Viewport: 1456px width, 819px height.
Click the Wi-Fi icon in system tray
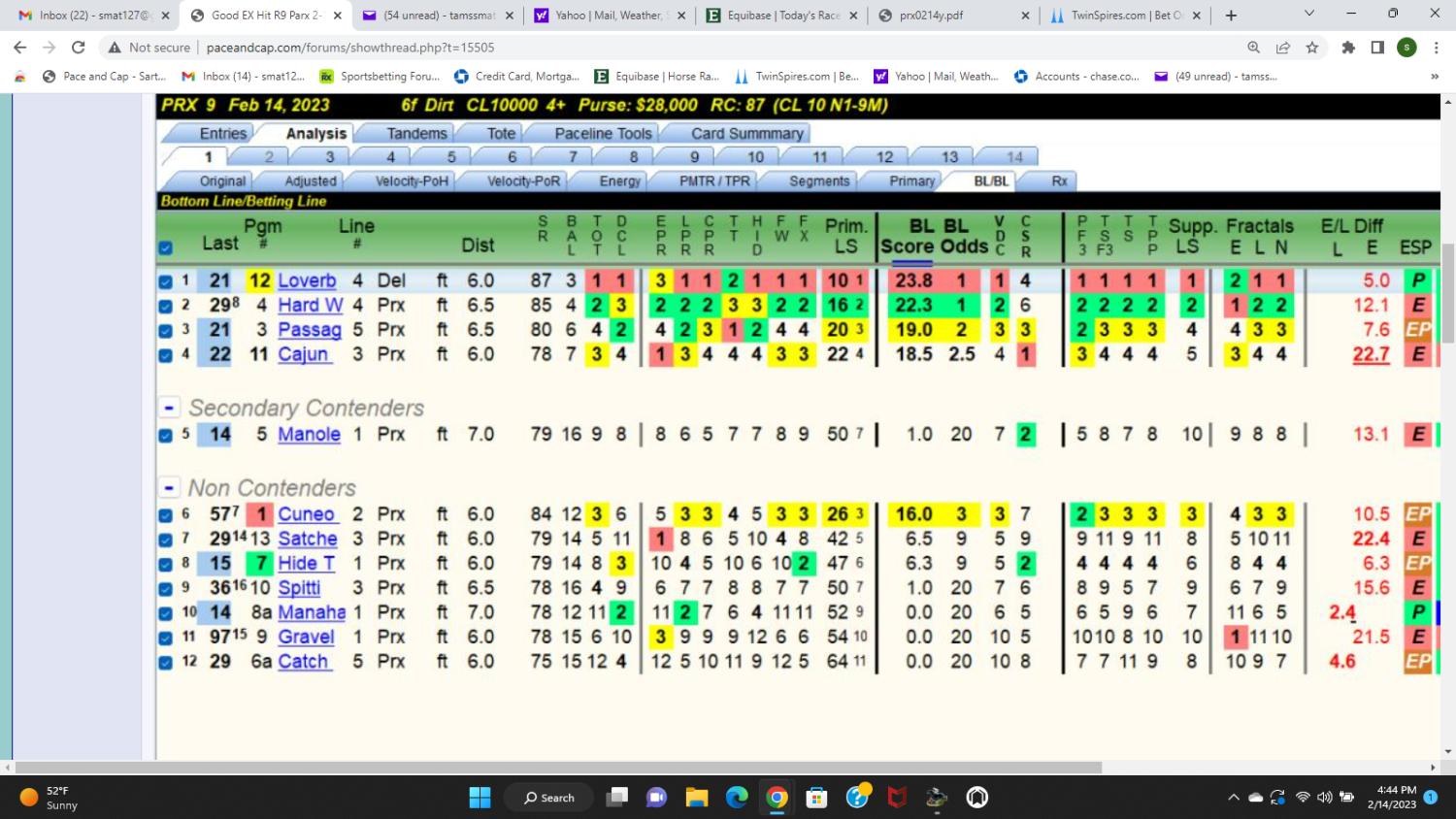point(1303,797)
